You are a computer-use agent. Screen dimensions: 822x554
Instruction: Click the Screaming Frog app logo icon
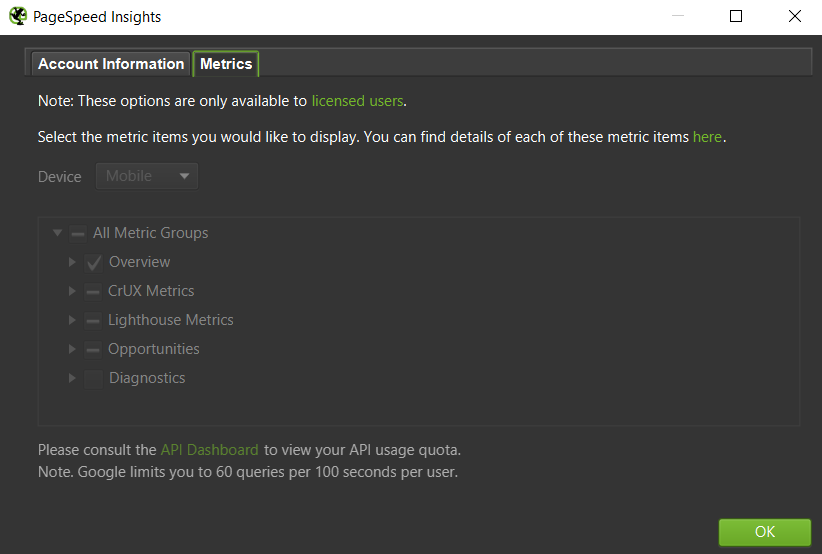pyautogui.click(x=18, y=16)
